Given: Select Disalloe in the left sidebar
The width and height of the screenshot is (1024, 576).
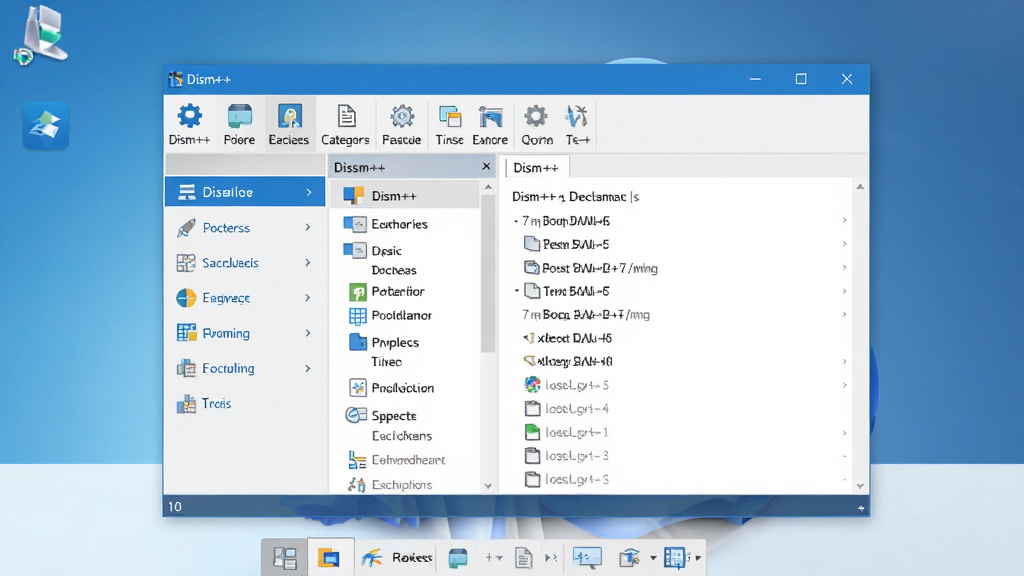Looking at the screenshot, I should 245,192.
